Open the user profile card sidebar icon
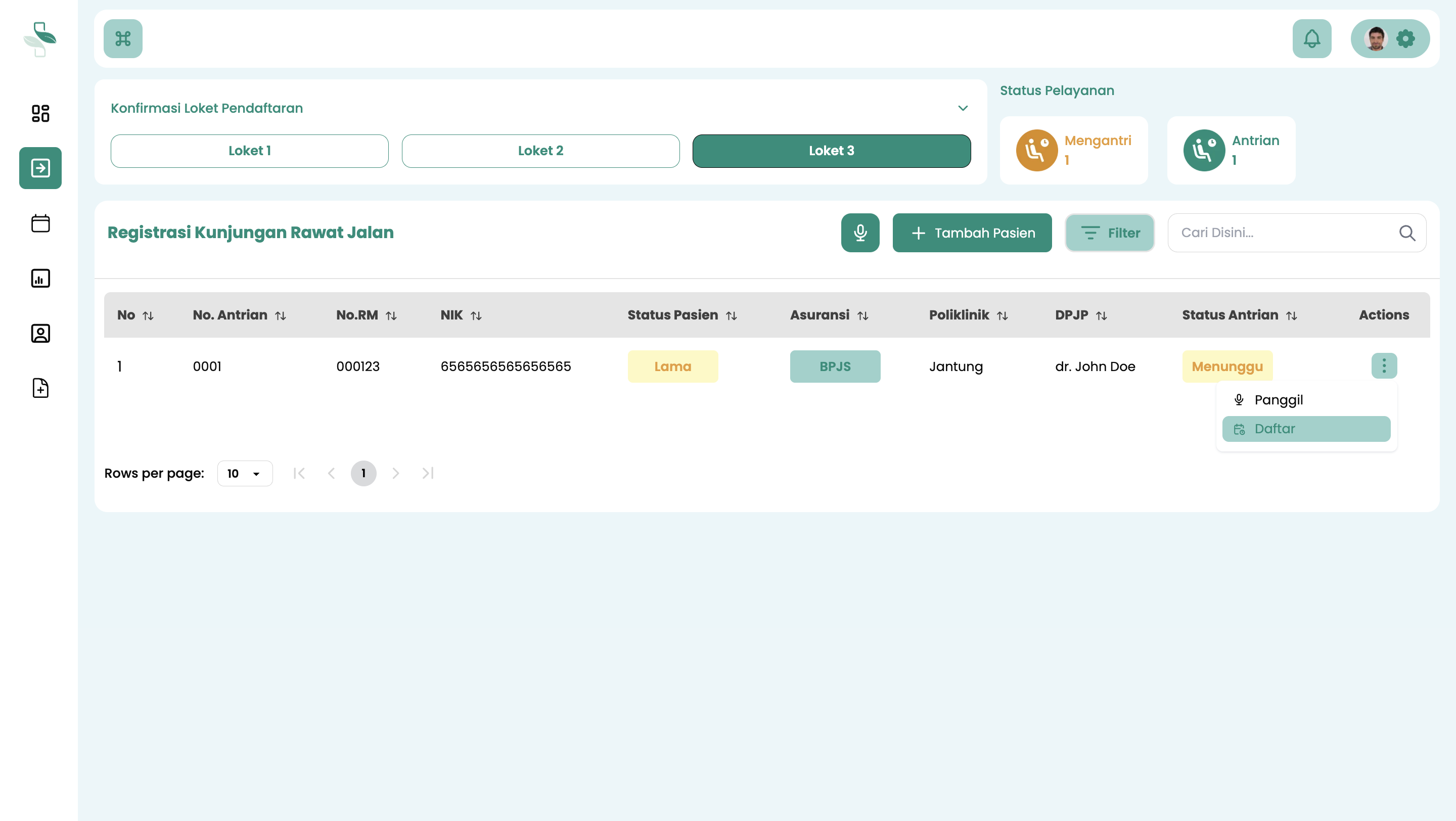The height and width of the screenshot is (821, 1456). [40, 333]
